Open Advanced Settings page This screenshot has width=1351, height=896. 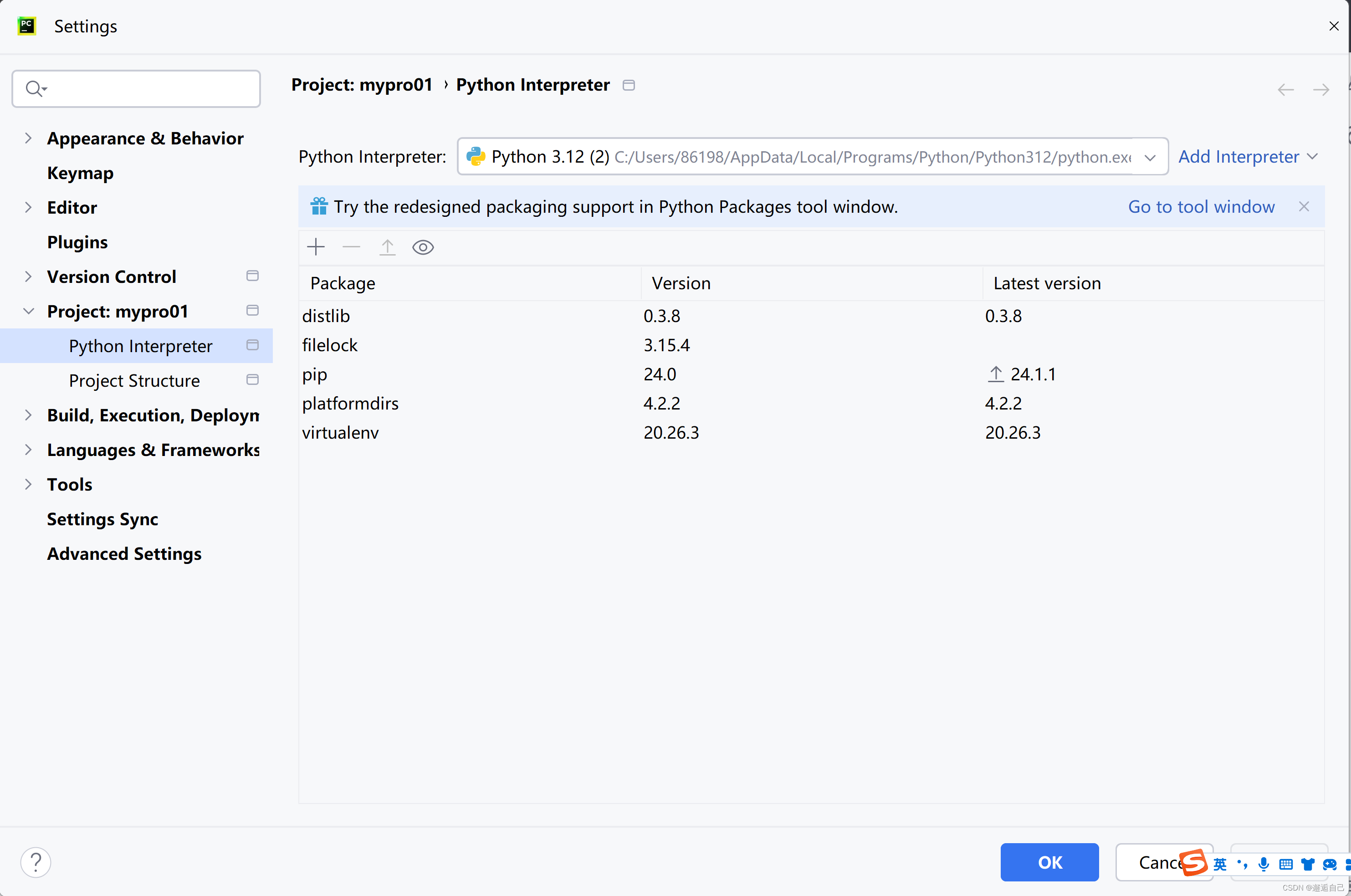[124, 554]
